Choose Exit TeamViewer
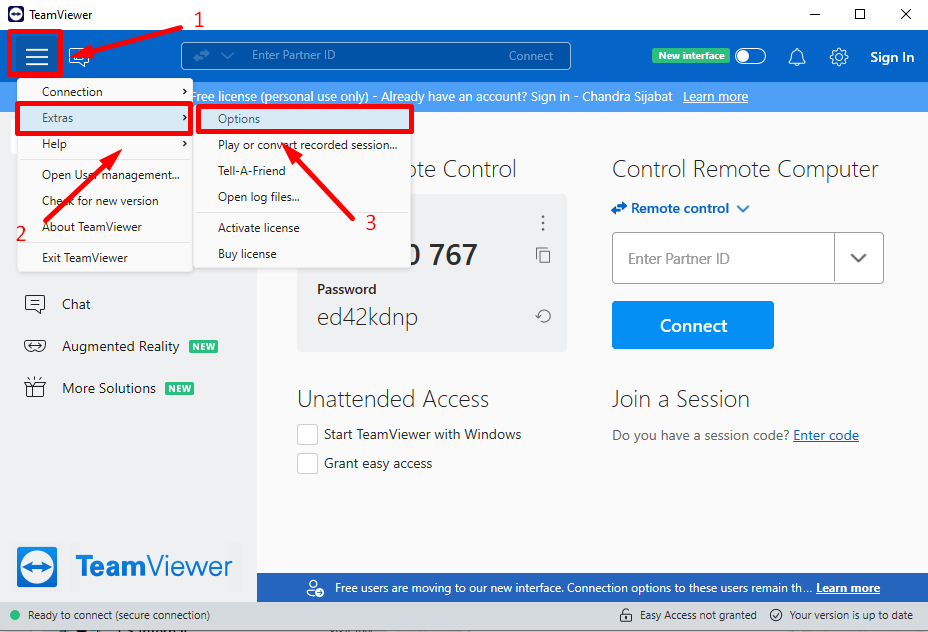Viewport: 928px width, 632px height. 85,258
